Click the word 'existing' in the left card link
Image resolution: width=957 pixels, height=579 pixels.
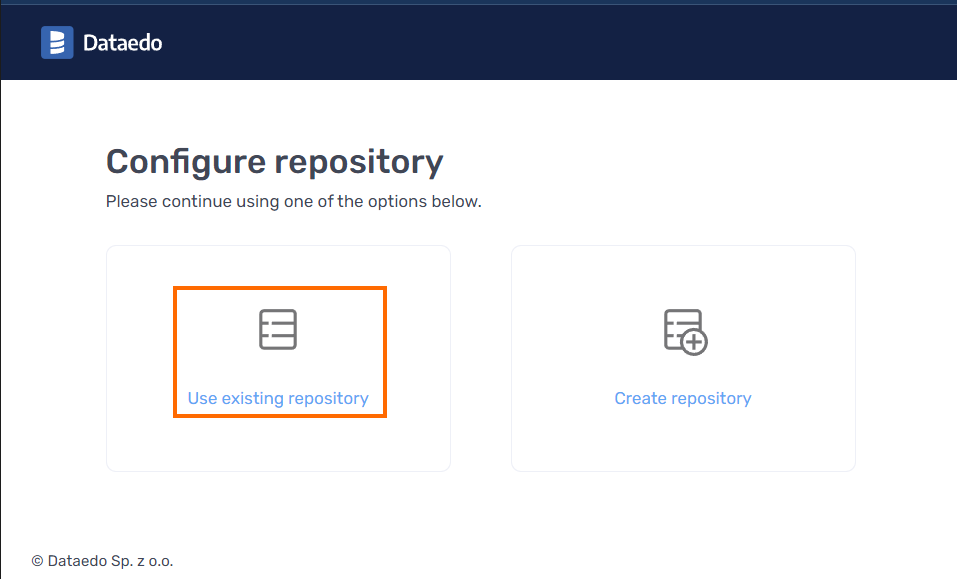[x=253, y=398]
